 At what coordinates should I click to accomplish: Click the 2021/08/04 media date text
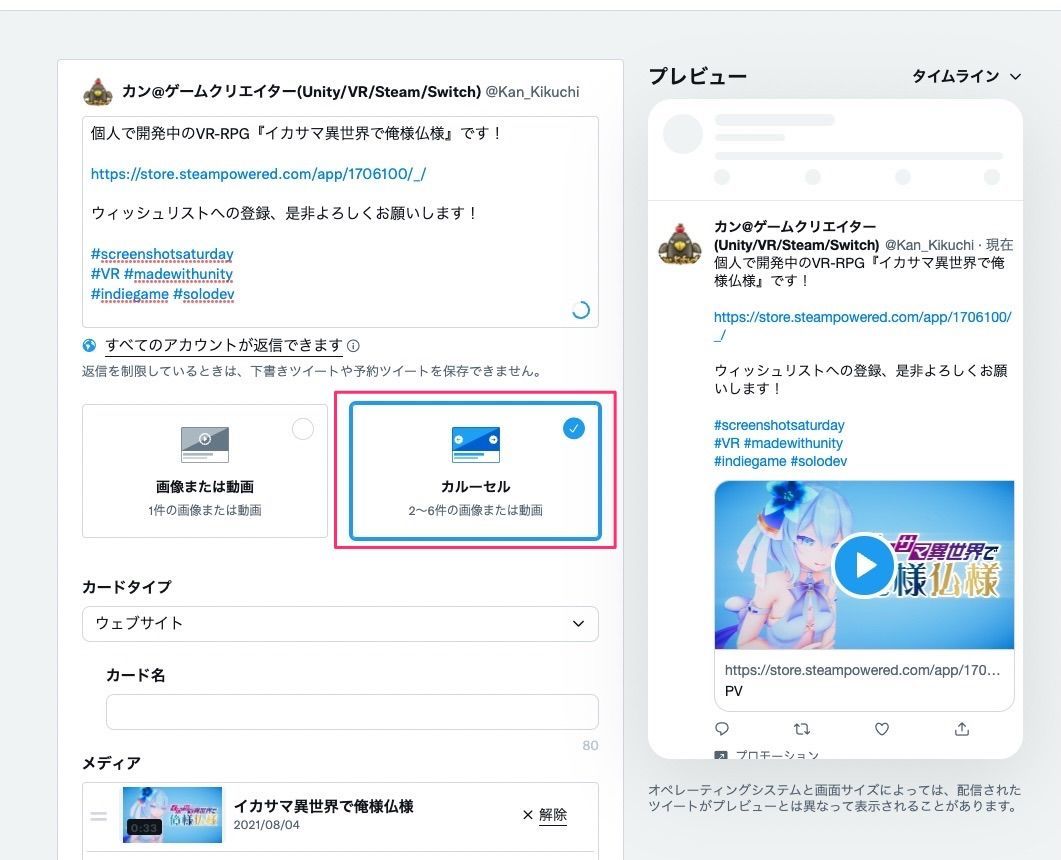tap(267, 825)
